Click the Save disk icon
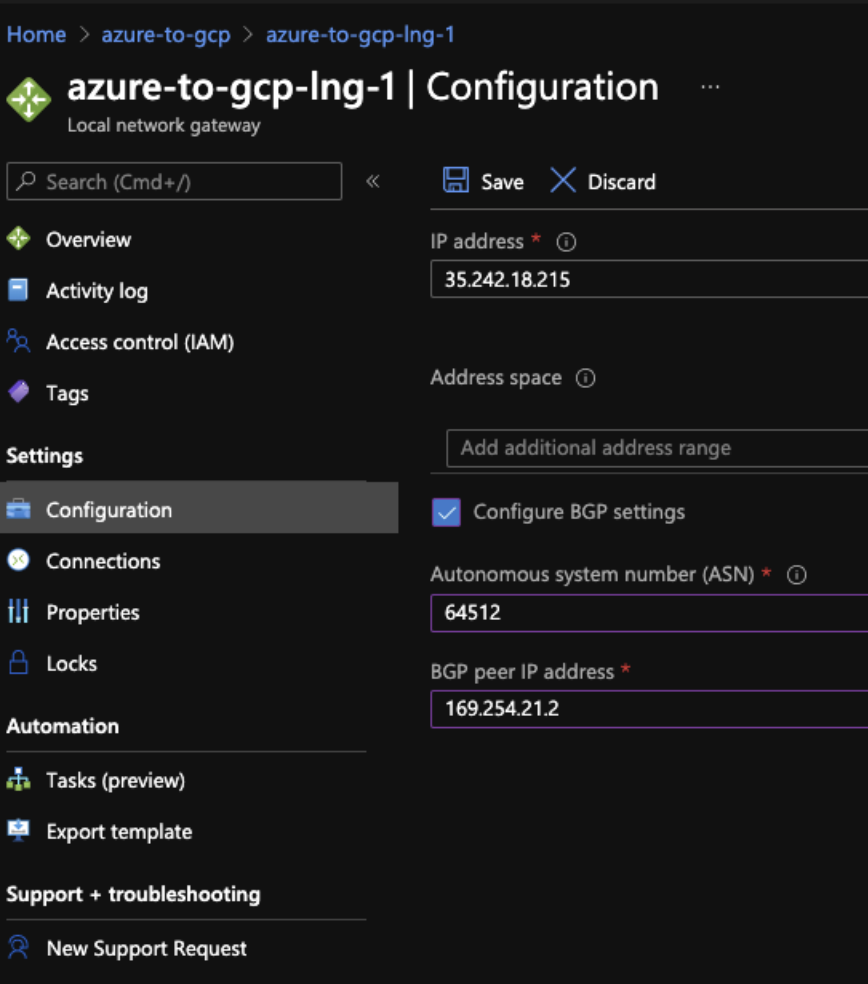This screenshot has height=984, width=868. click(456, 181)
